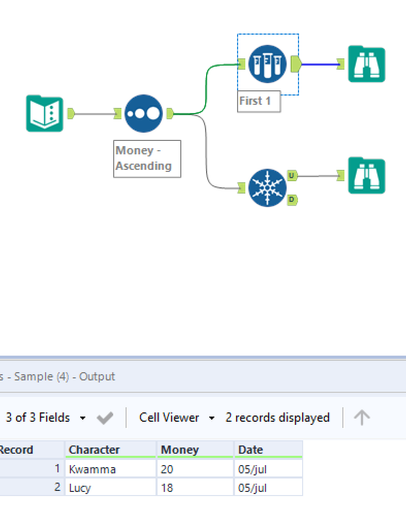
Task: Click the up arrow in results toolbar
Action: (362, 418)
